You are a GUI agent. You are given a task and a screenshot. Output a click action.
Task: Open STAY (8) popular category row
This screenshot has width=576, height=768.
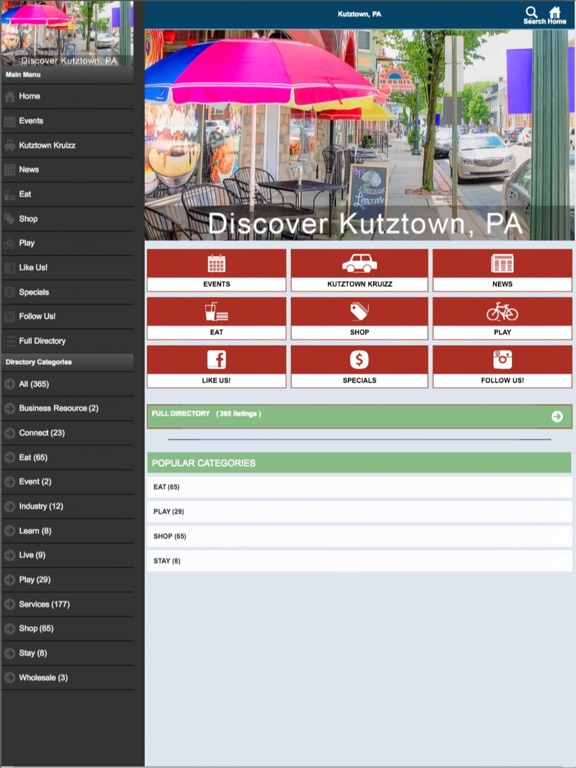click(x=360, y=561)
